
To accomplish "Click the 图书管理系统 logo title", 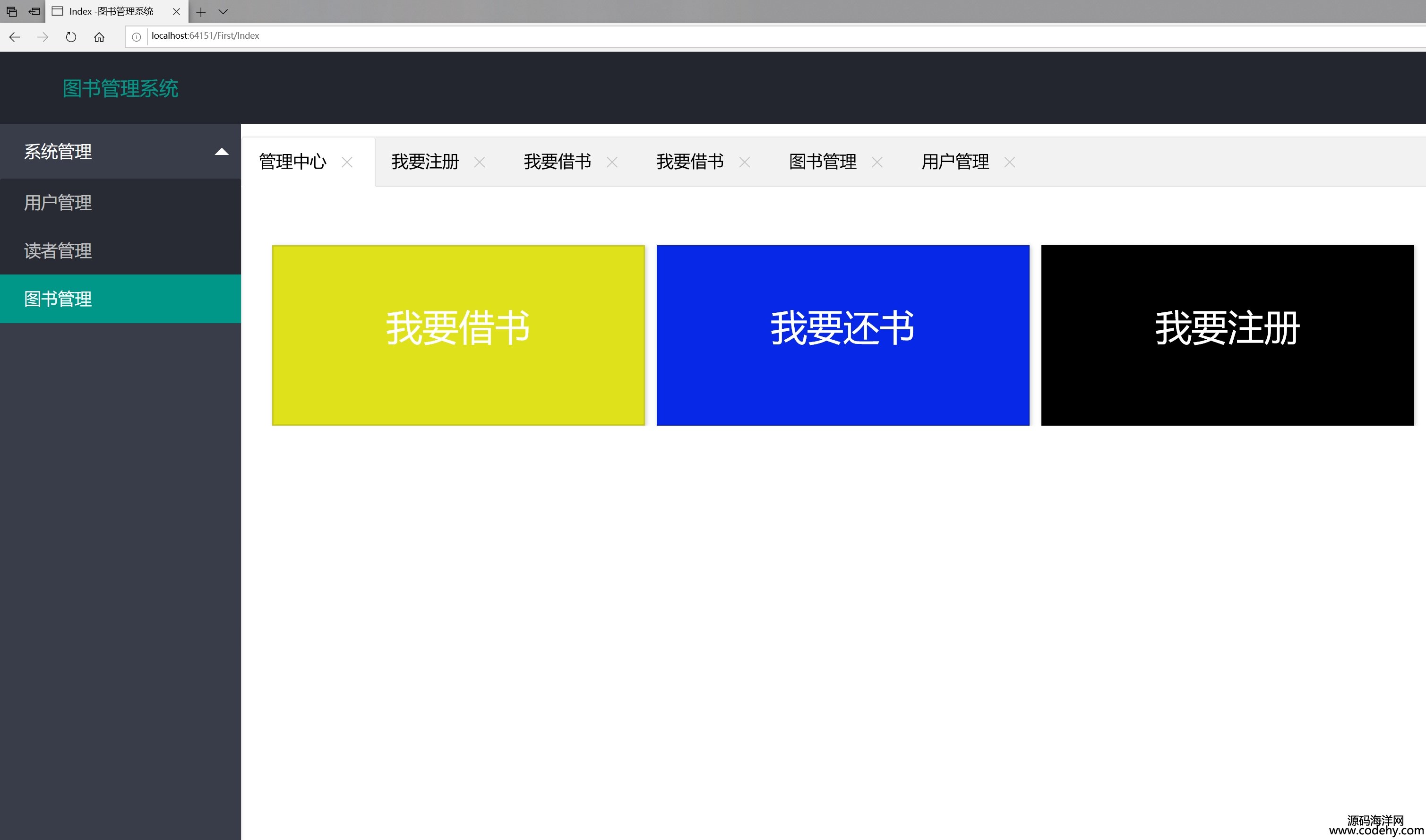I will pyautogui.click(x=120, y=88).
